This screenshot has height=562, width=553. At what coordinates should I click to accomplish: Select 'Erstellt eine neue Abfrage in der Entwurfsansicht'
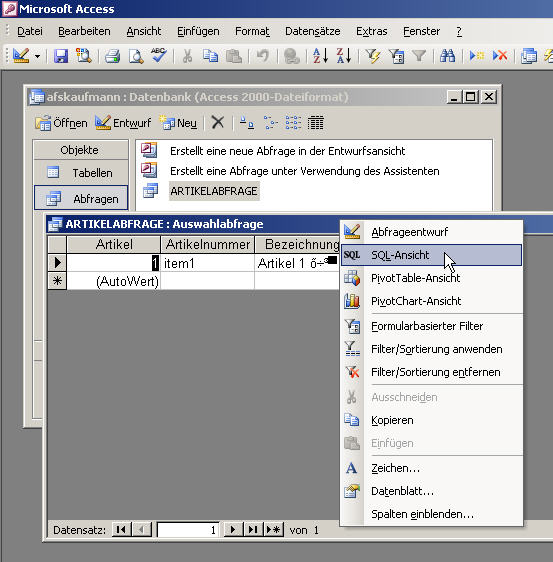tap(287, 151)
